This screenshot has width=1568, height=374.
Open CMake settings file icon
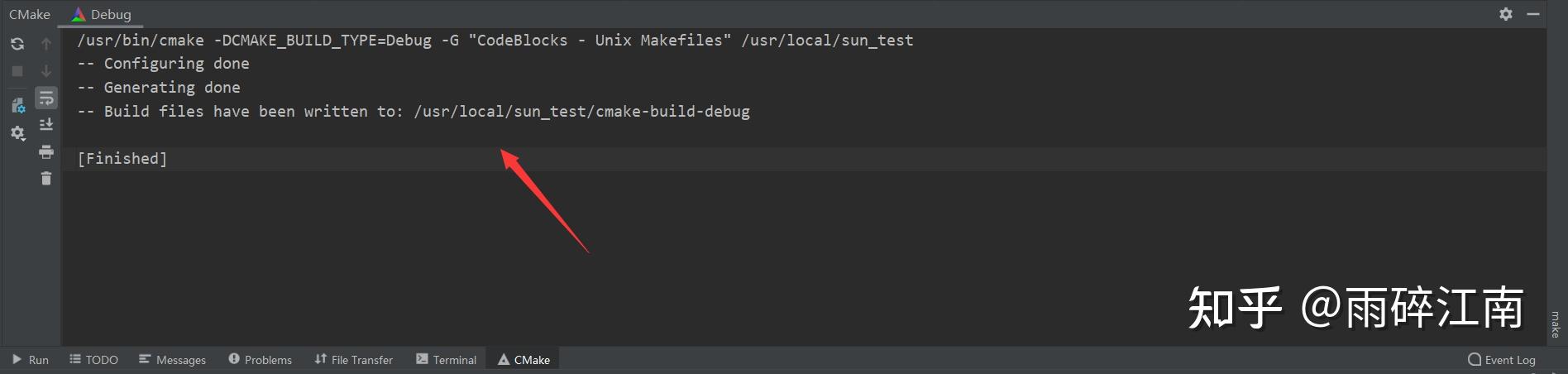[x=17, y=105]
